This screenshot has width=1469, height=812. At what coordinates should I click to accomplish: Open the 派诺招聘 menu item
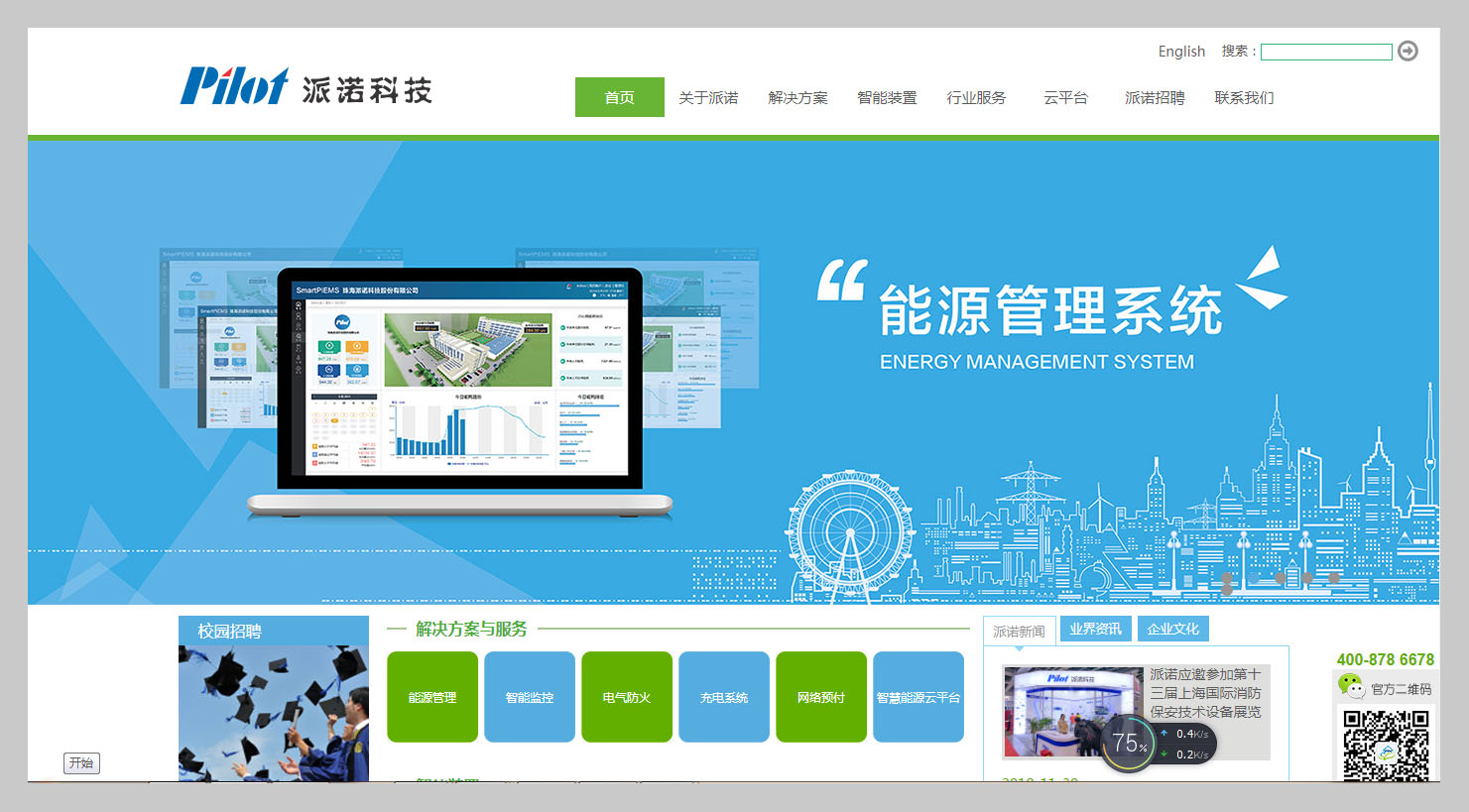point(1155,97)
